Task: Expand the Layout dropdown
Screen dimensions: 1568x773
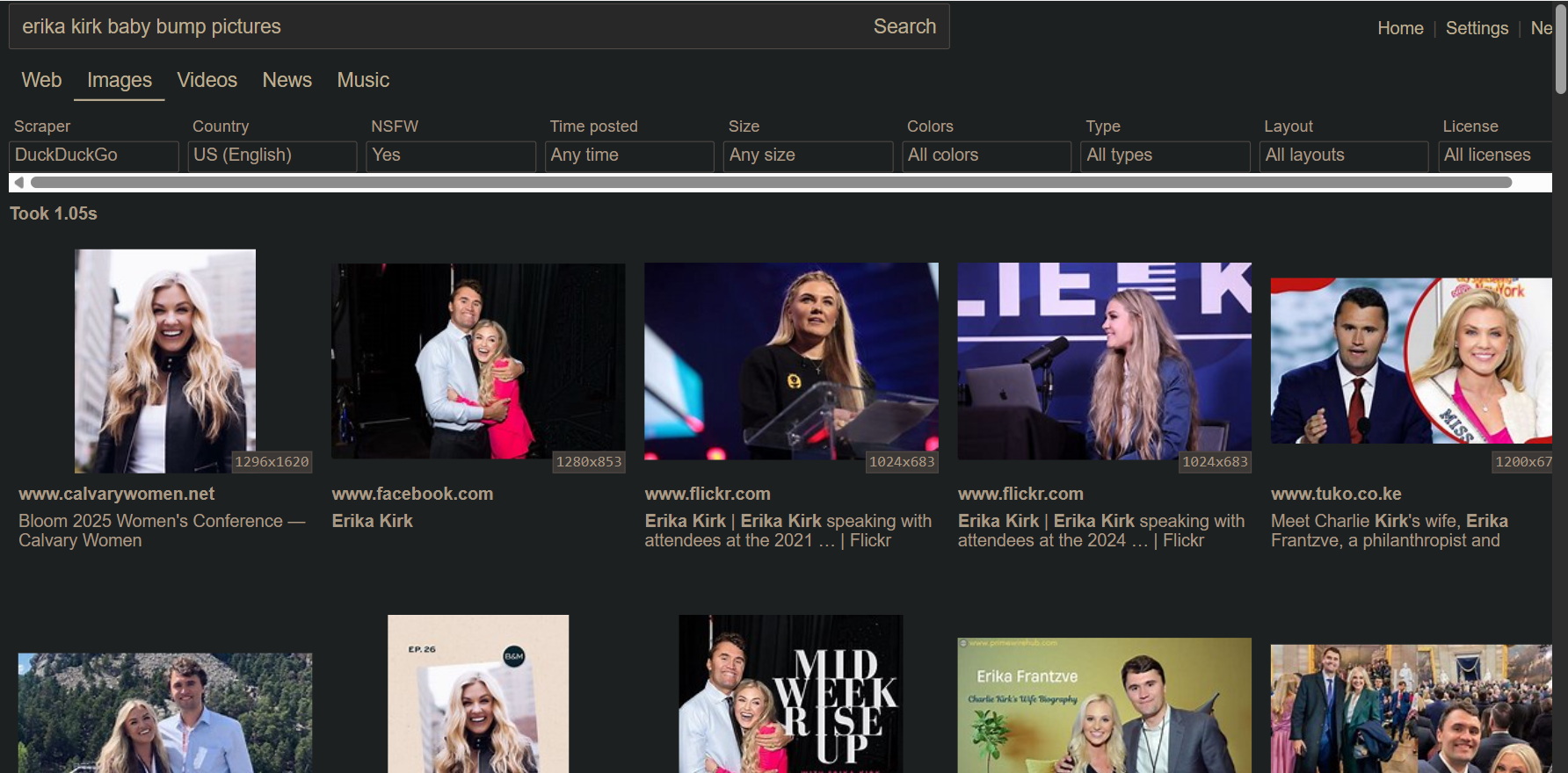Action: tap(1344, 155)
